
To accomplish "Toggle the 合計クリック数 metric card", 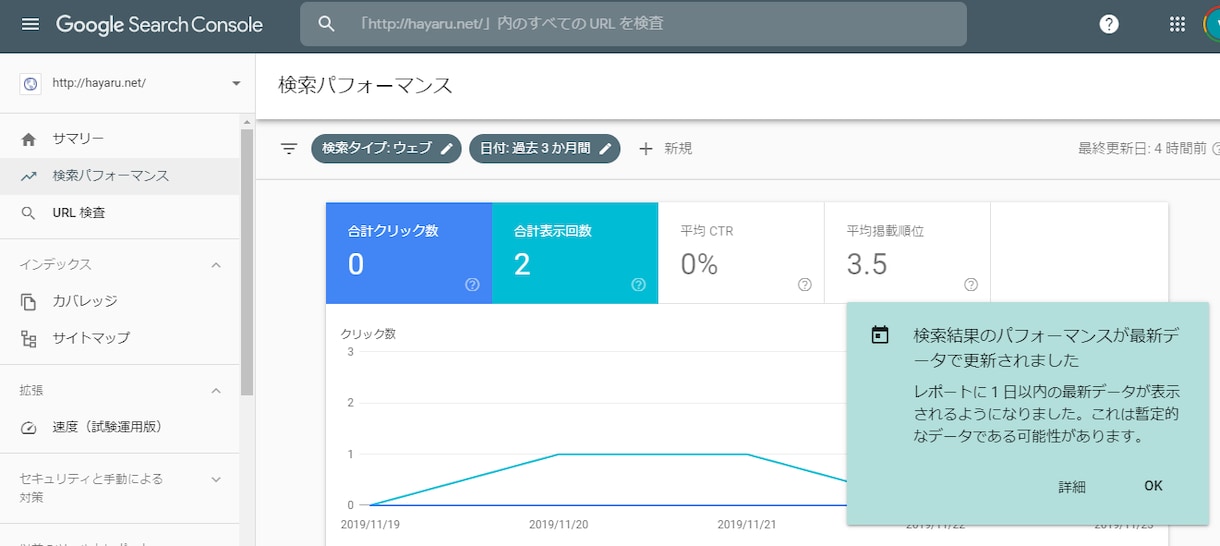I will pyautogui.click(x=409, y=253).
